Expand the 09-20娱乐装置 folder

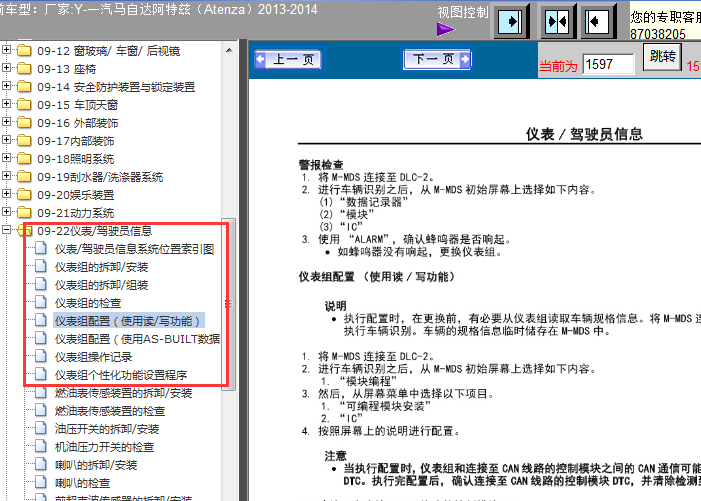6,194
